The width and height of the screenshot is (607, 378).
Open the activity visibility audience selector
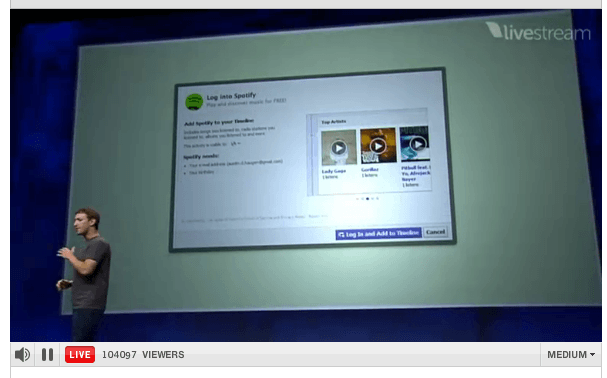point(235,144)
